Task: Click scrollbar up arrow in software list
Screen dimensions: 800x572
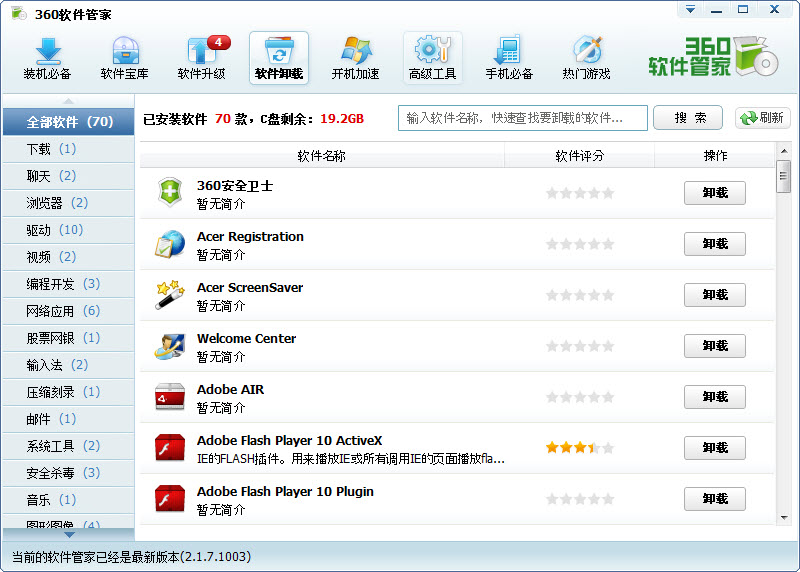Action: click(x=784, y=151)
